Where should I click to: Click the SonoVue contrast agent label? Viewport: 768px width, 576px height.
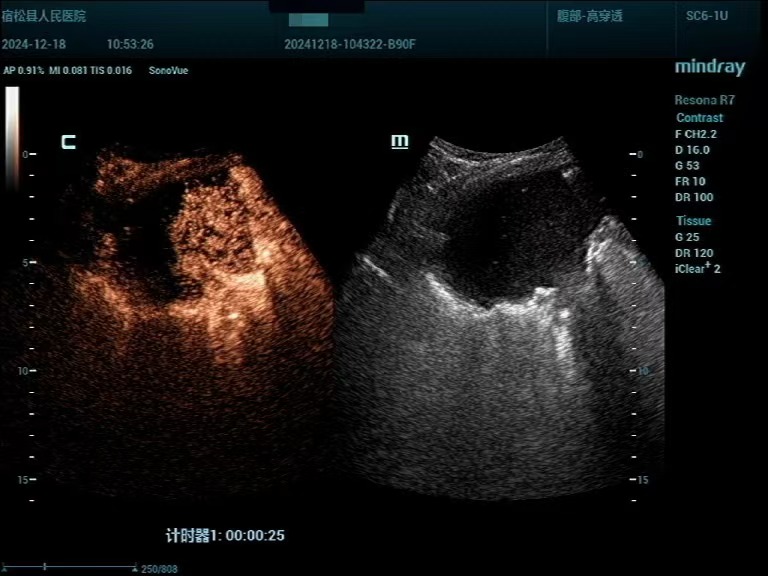pos(167,71)
